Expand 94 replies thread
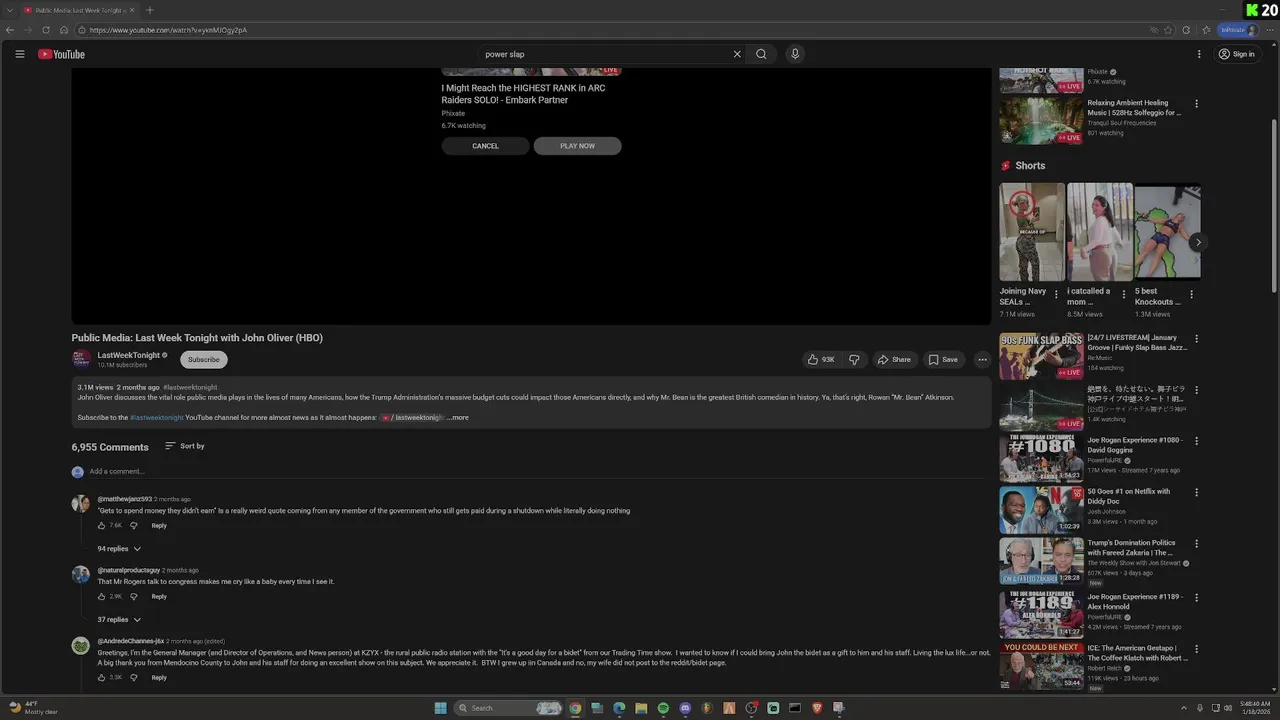This screenshot has width=1280, height=720. (119, 549)
